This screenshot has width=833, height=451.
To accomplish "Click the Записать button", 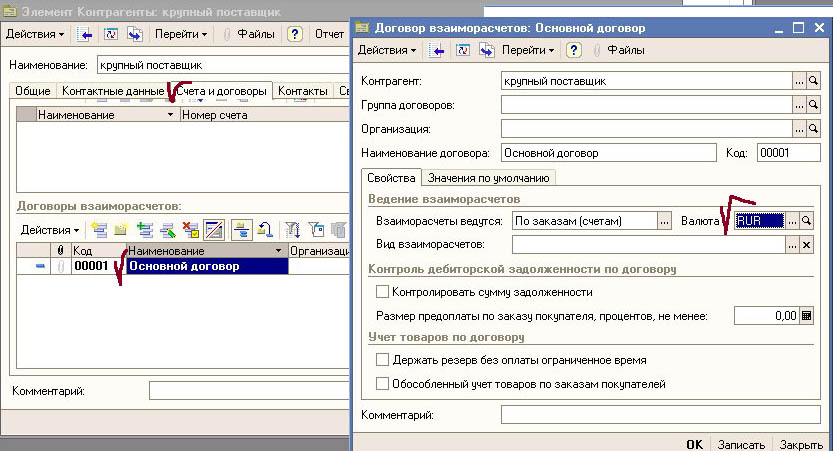I will (x=742, y=444).
